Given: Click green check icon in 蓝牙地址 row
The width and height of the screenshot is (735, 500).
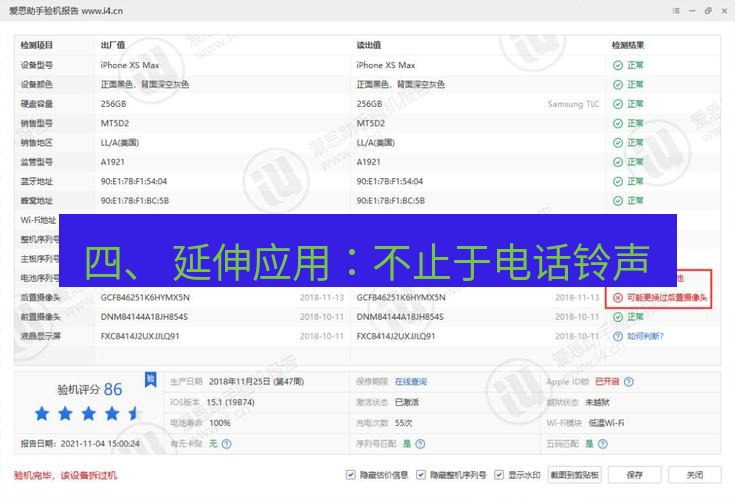Looking at the screenshot, I should (x=618, y=181).
